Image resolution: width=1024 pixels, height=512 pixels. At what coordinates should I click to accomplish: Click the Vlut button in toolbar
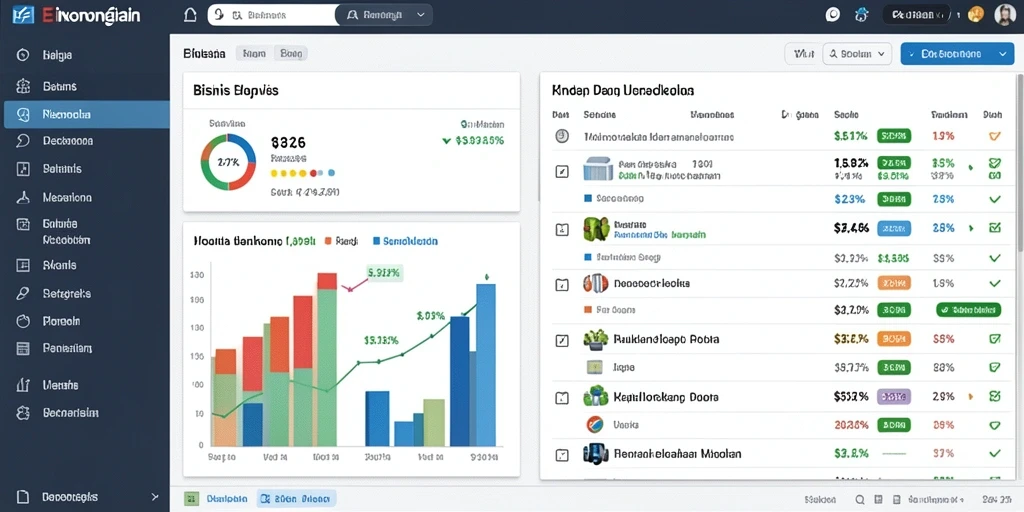(x=803, y=54)
